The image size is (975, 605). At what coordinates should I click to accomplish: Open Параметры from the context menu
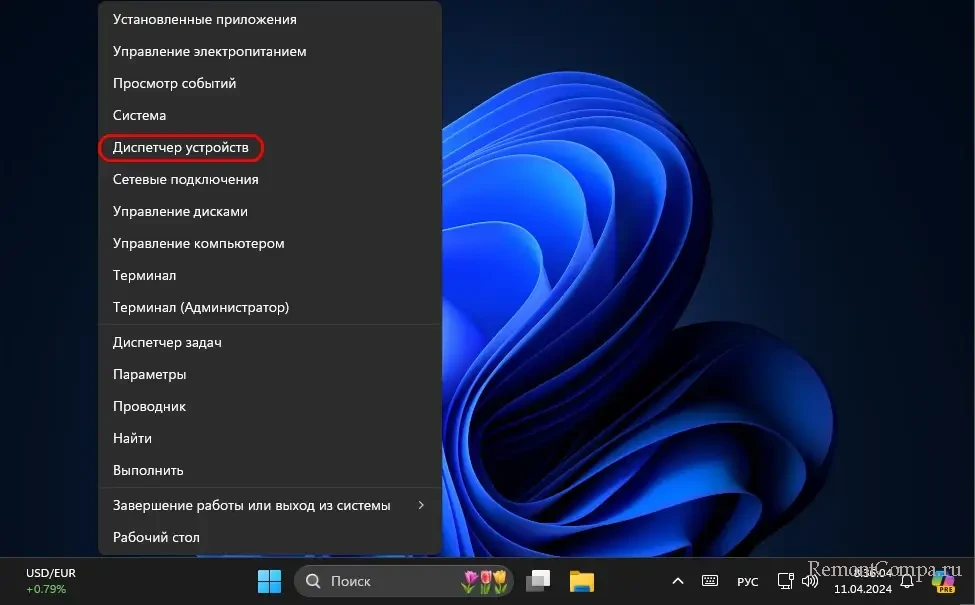pyautogui.click(x=150, y=375)
